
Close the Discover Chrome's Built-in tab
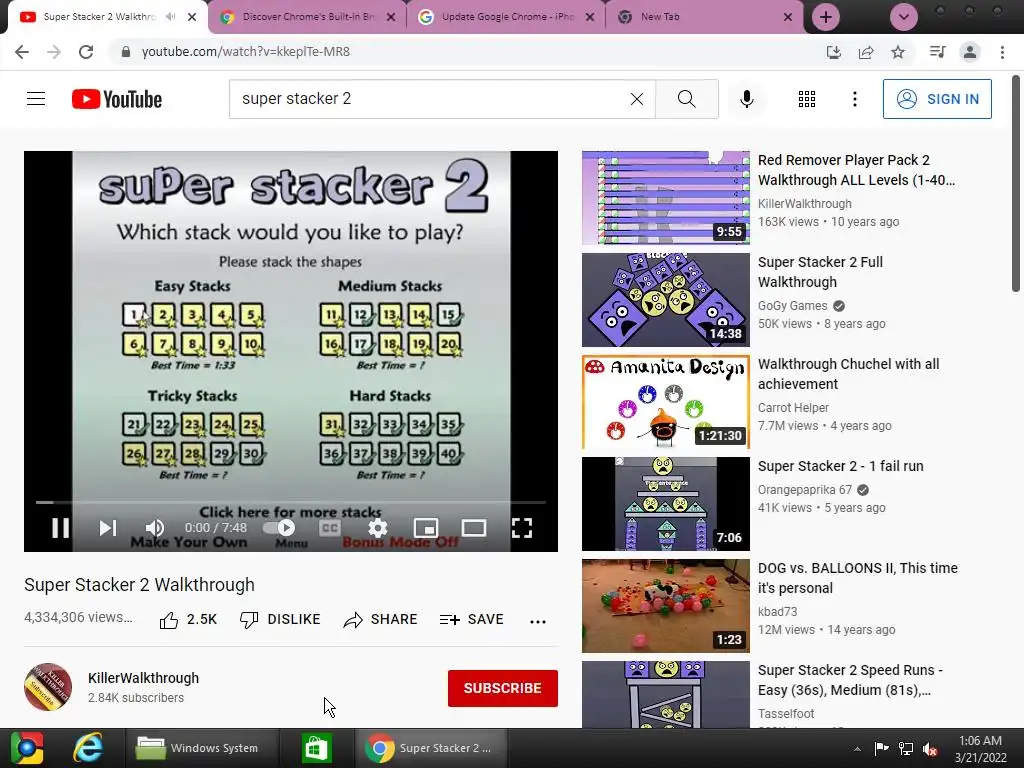click(x=391, y=17)
